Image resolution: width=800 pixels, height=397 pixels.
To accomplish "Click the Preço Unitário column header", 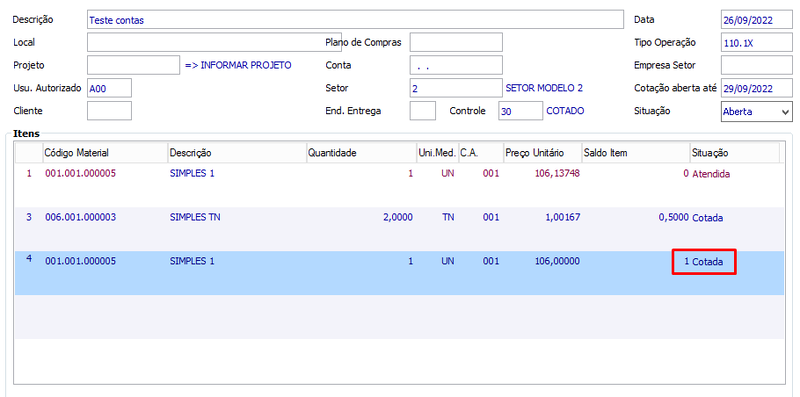I will pos(542,153).
